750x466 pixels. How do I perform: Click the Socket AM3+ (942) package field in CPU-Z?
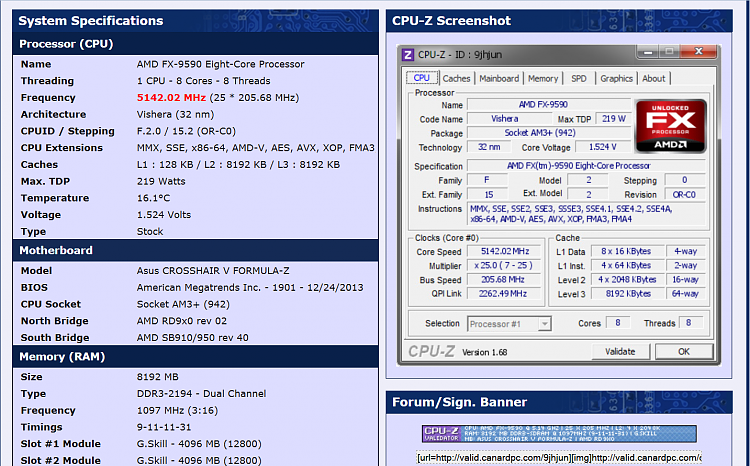[549, 133]
